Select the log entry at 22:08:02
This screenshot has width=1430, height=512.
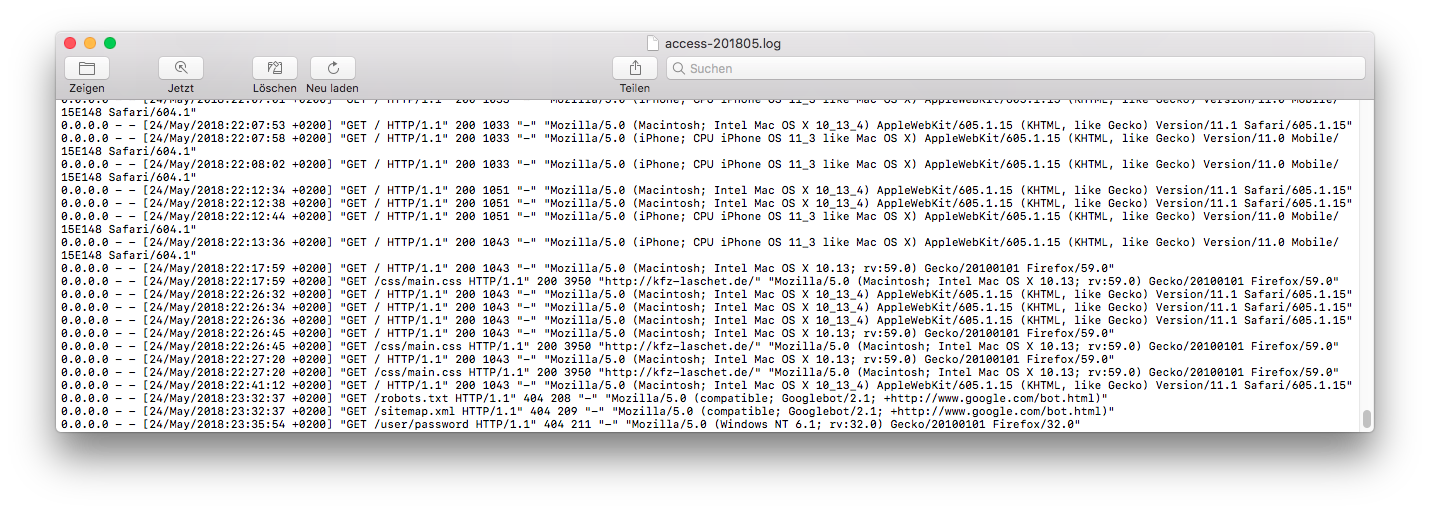coord(700,170)
